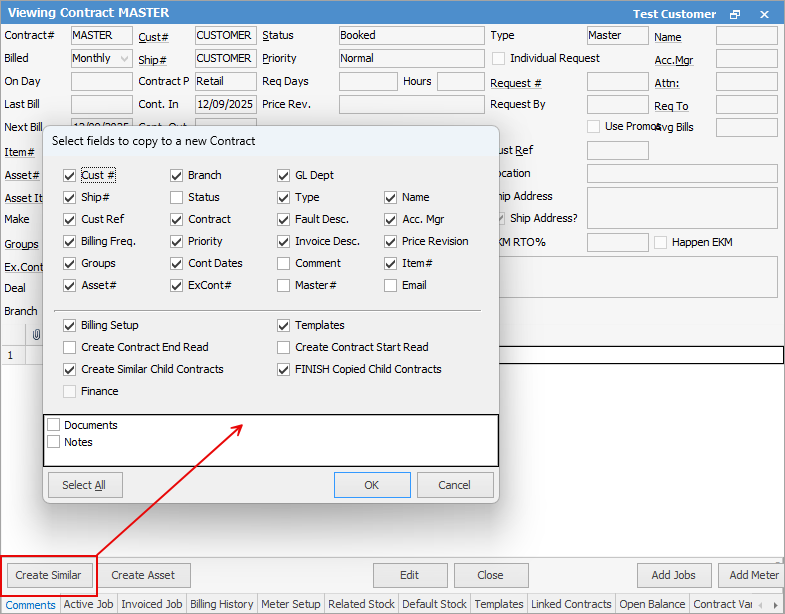The width and height of the screenshot is (785, 614).
Task: Toggle the Comment checkbox
Action: click(283, 263)
